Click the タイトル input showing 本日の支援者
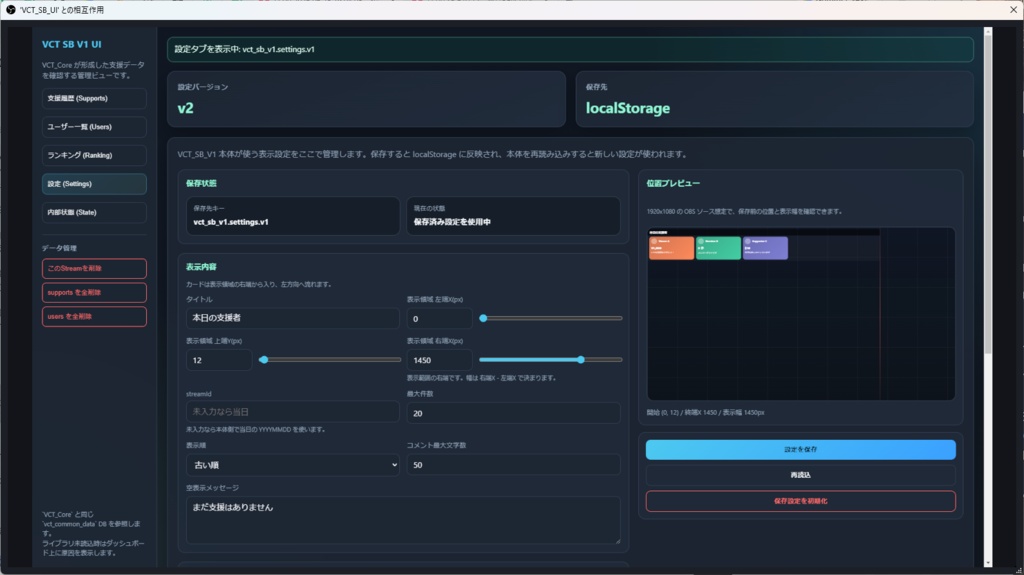The width and height of the screenshot is (1024, 575). click(x=293, y=318)
